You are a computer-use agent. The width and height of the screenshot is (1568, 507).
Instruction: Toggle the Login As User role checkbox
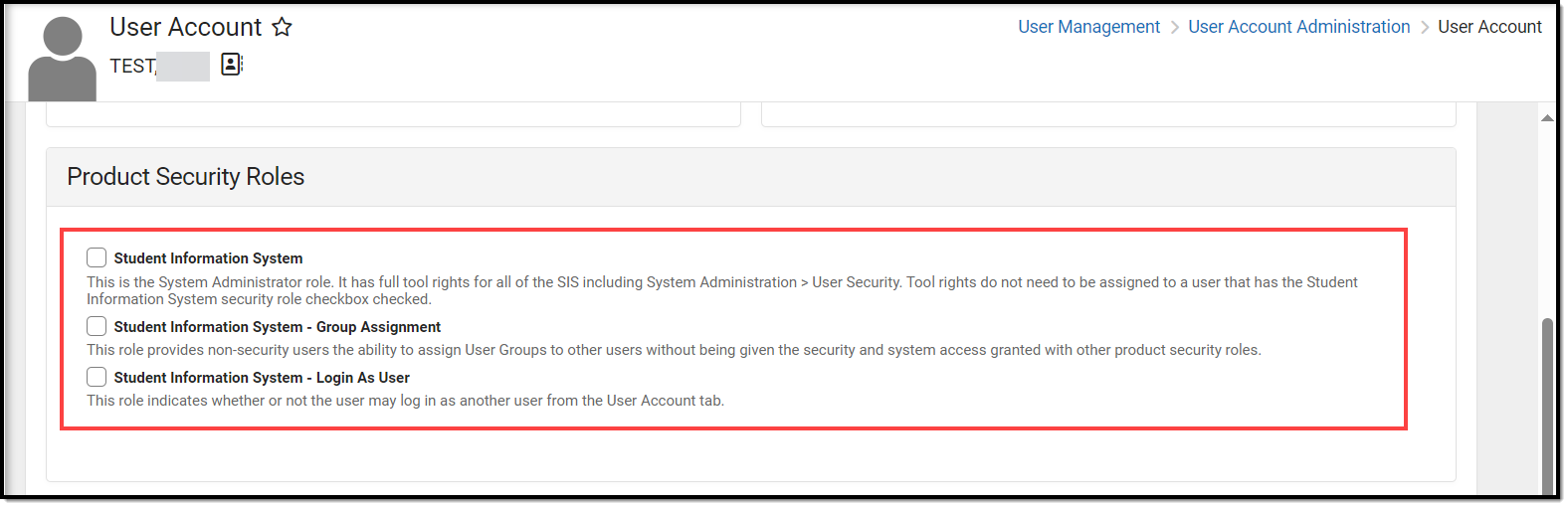(97, 378)
